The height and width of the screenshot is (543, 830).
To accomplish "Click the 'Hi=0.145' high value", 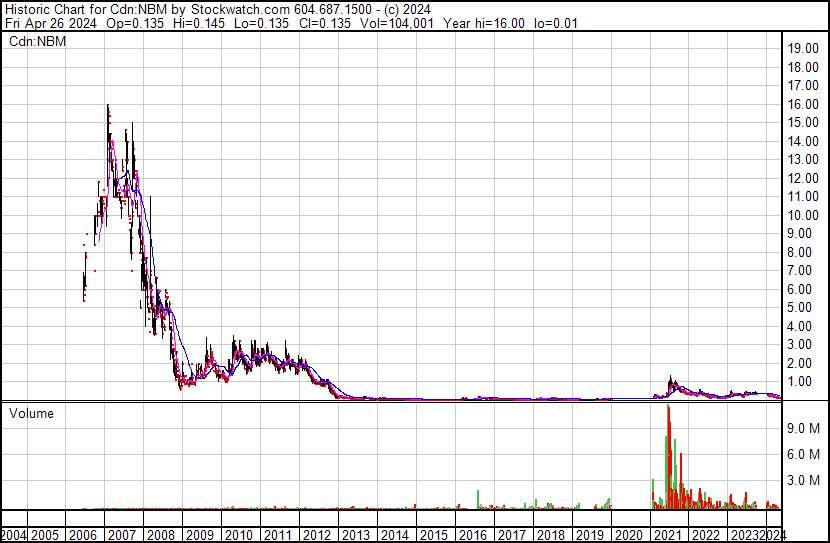I will click(x=199, y=23).
